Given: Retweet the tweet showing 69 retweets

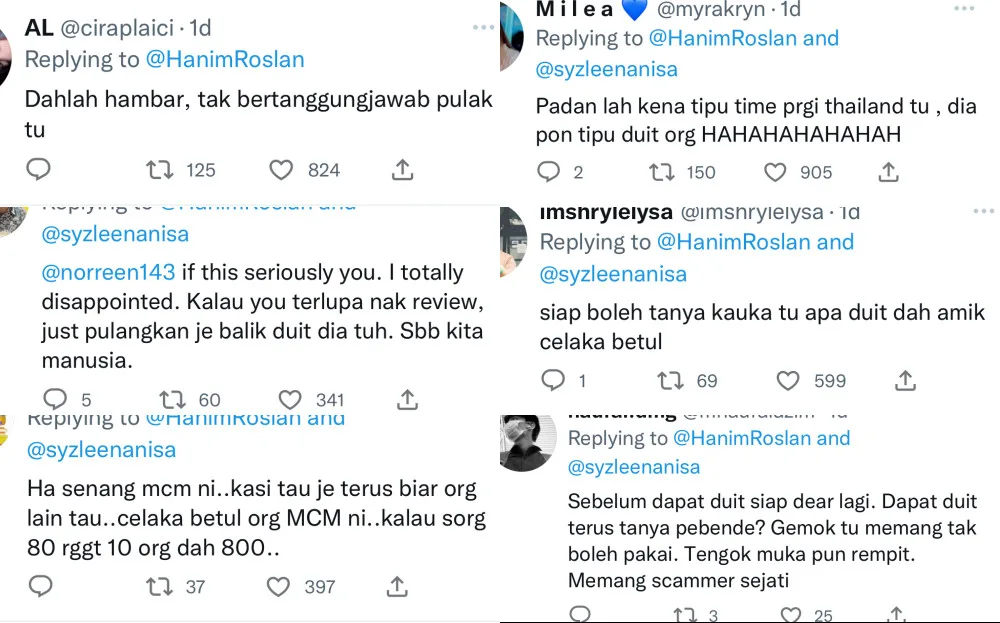Looking at the screenshot, I should 670,381.
